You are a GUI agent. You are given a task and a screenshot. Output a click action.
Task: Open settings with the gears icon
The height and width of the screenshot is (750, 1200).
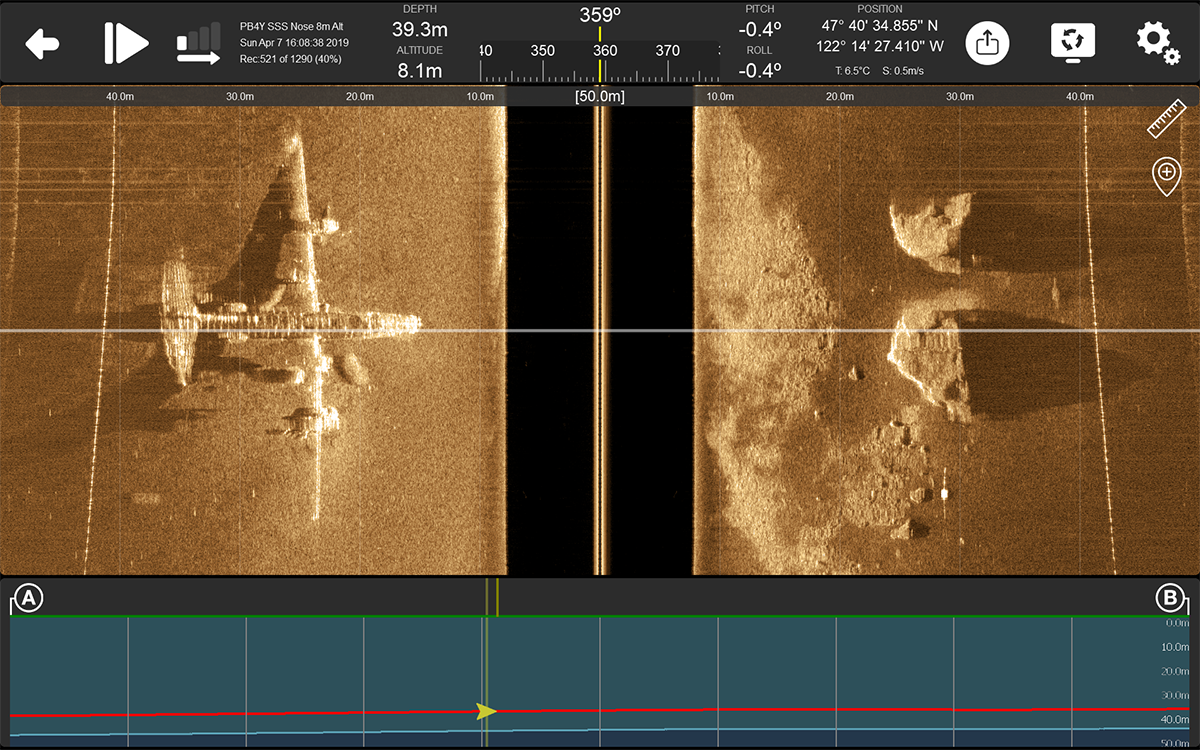tap(1156, 43)
